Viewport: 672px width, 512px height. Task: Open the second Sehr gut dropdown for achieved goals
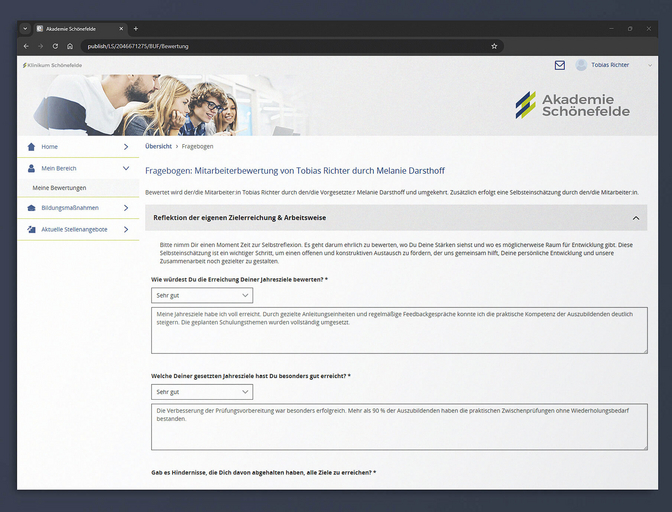pyautogui.click(x=203, y=392)
